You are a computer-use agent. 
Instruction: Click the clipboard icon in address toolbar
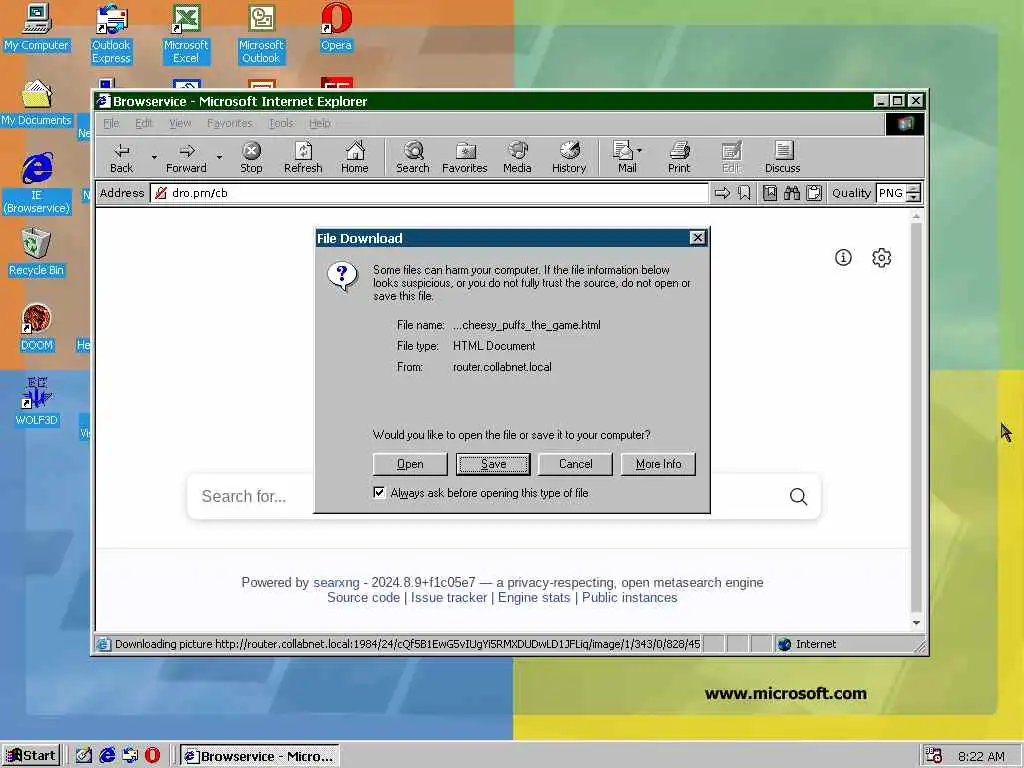coord(814,193)
